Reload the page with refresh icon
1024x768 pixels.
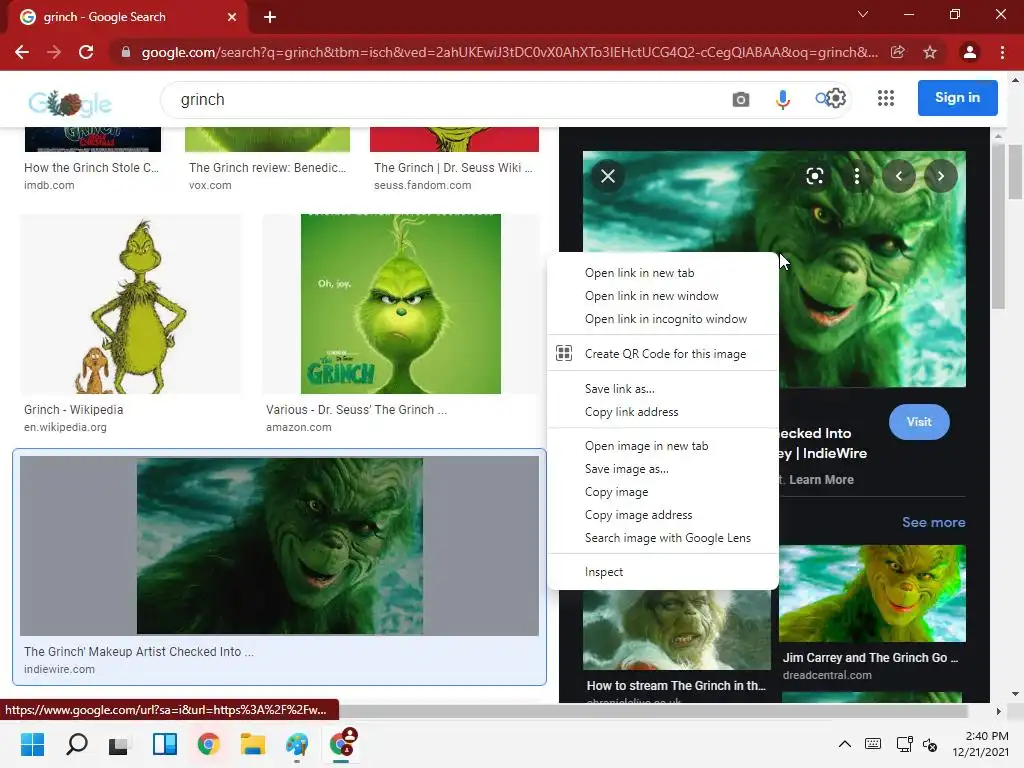click(x=86, y=52)
